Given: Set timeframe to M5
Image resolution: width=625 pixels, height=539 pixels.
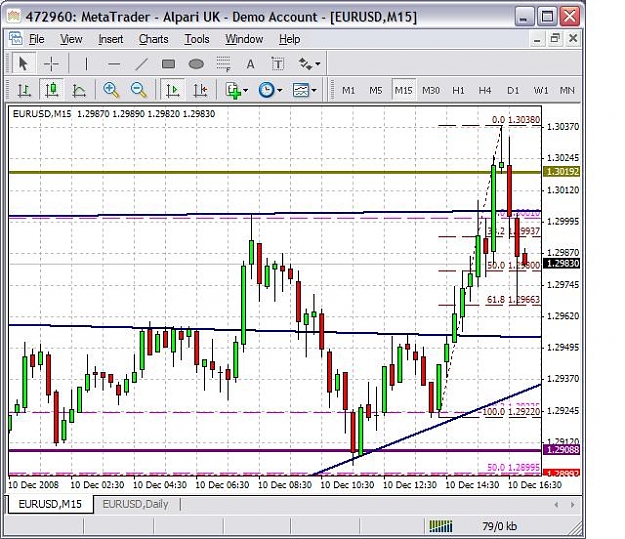Looking at the screenshot, I should click(x=375, y=90).
